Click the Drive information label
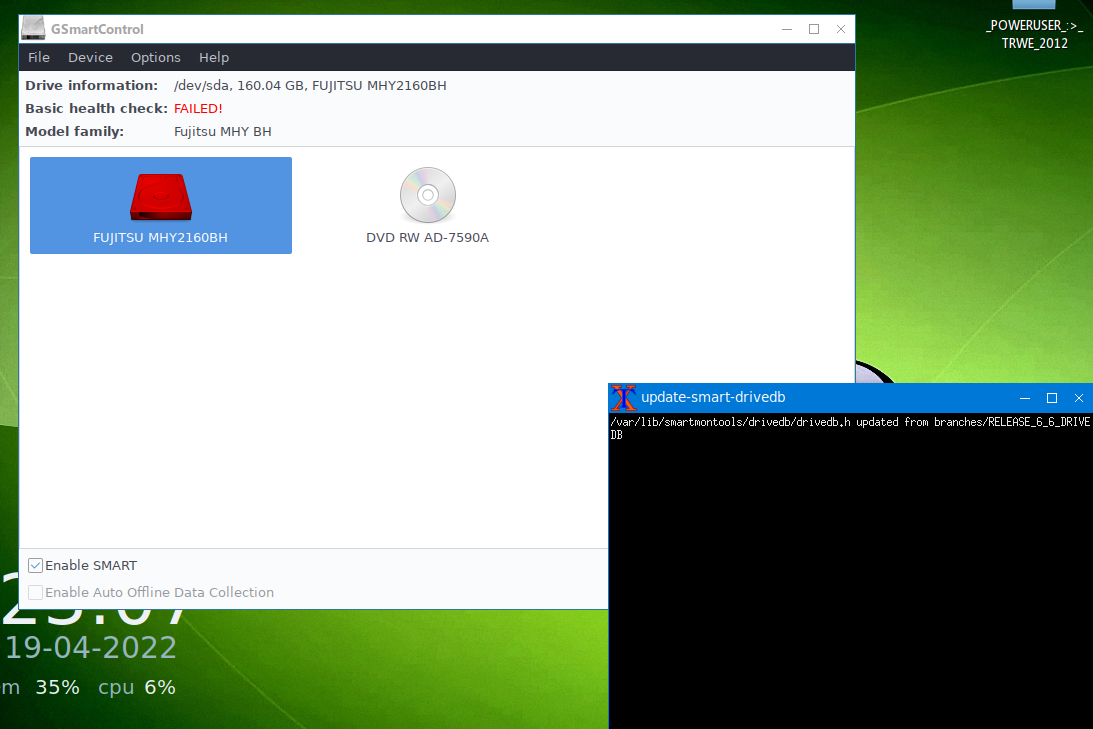1093x729 pixels. pyautogui.click(x=91, y=86)
